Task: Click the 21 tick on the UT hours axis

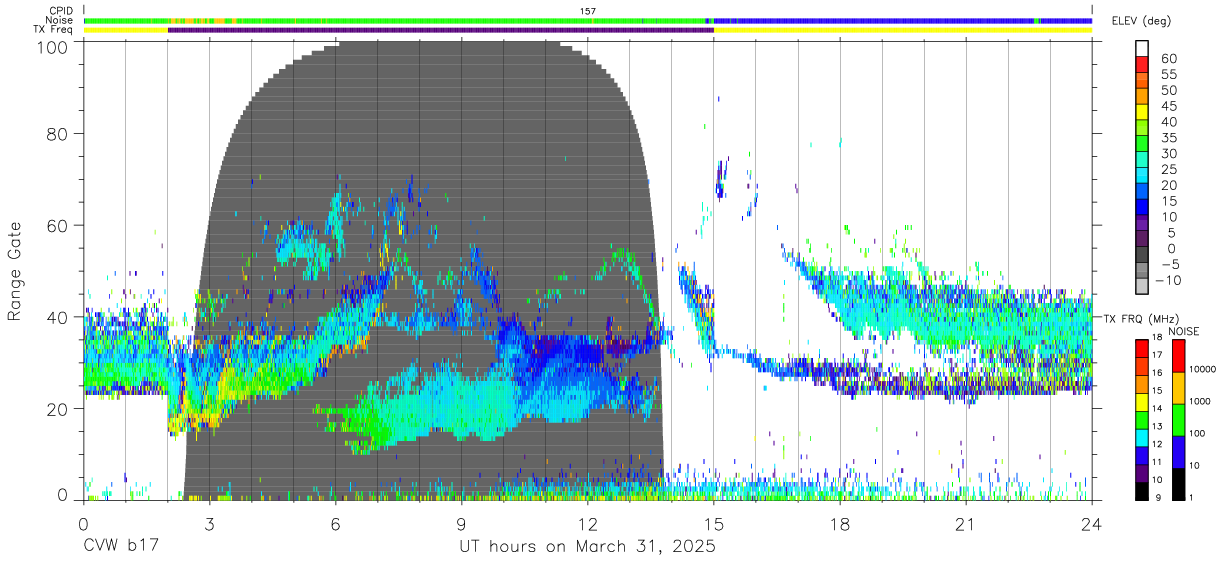Action: pos(966,523)
